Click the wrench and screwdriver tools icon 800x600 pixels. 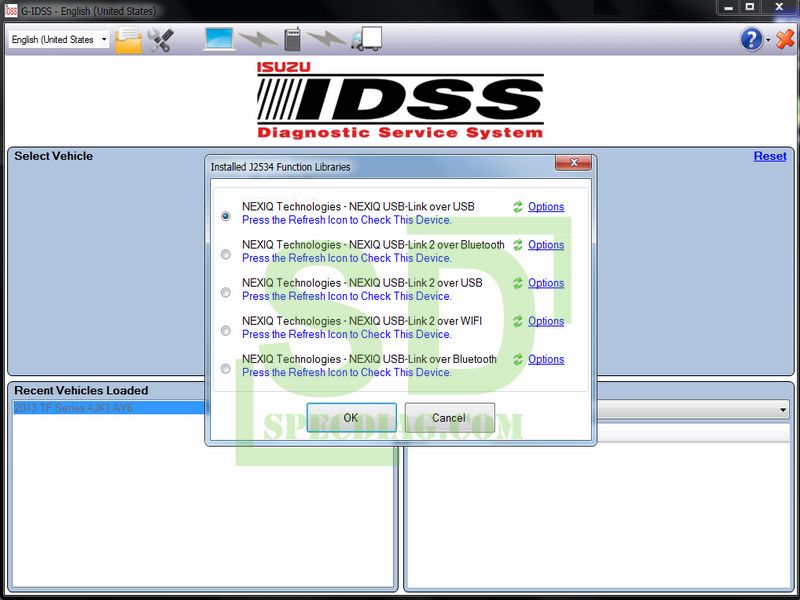tap(160, 40)
